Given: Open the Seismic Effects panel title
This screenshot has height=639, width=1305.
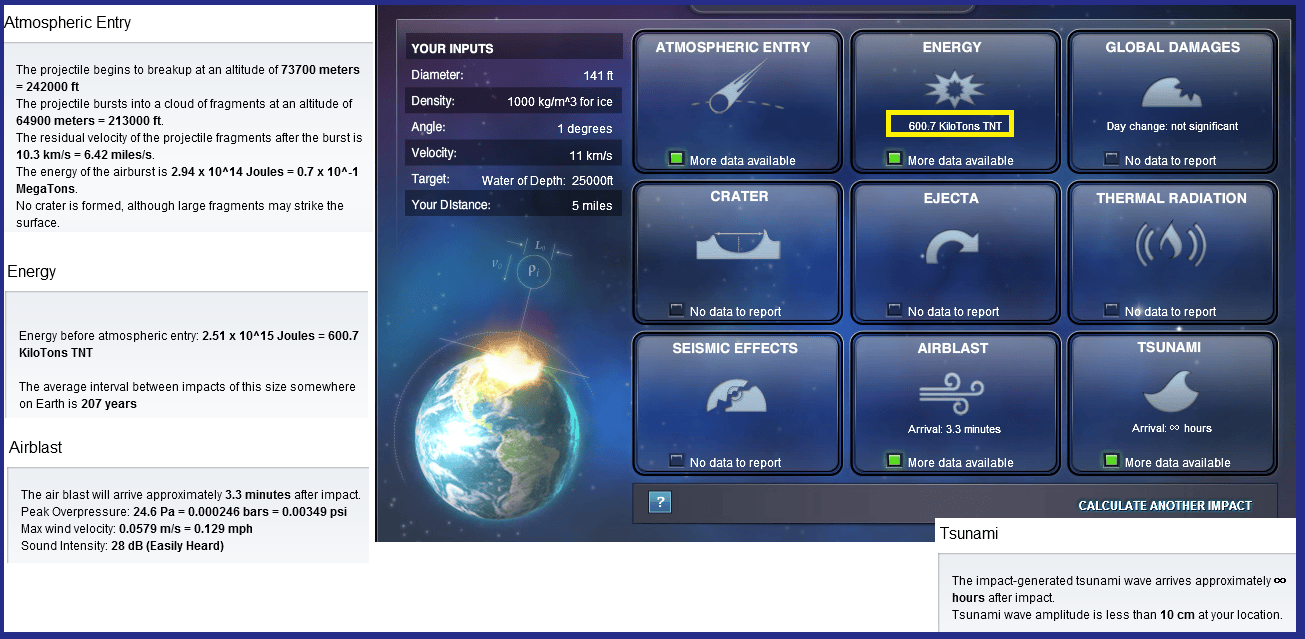Looking at the screenshot, I should pos(735,348).
